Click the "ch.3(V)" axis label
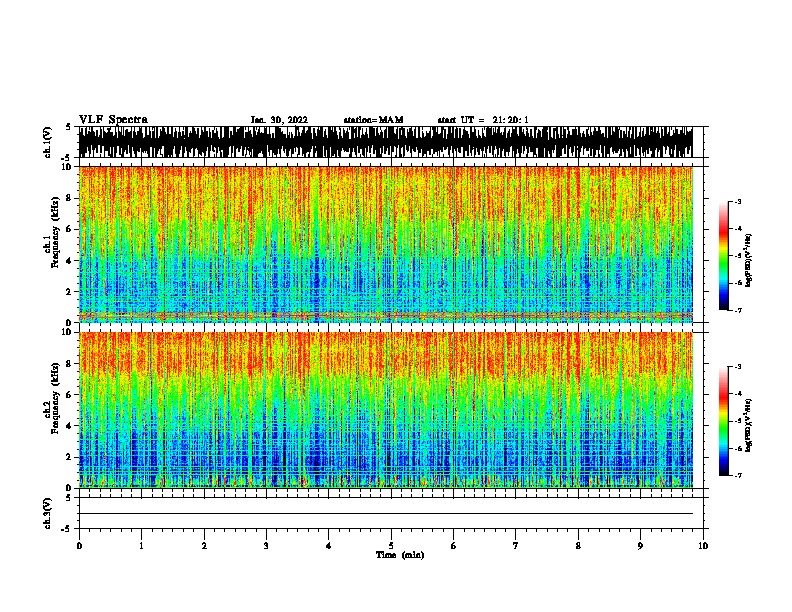This screenshot has height=612, width=792. [x=48, y=513]
